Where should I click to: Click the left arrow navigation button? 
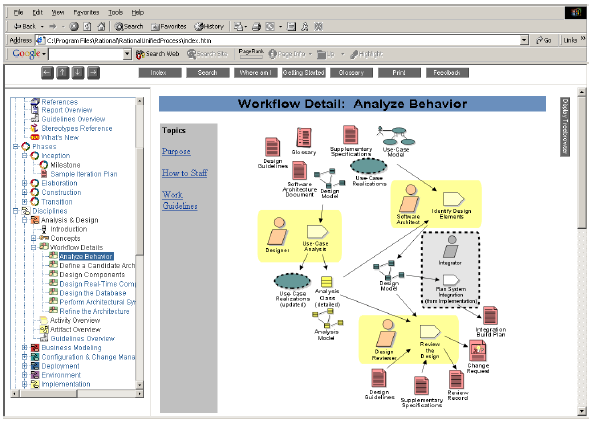pyautogui.click(x=47, y=72)
